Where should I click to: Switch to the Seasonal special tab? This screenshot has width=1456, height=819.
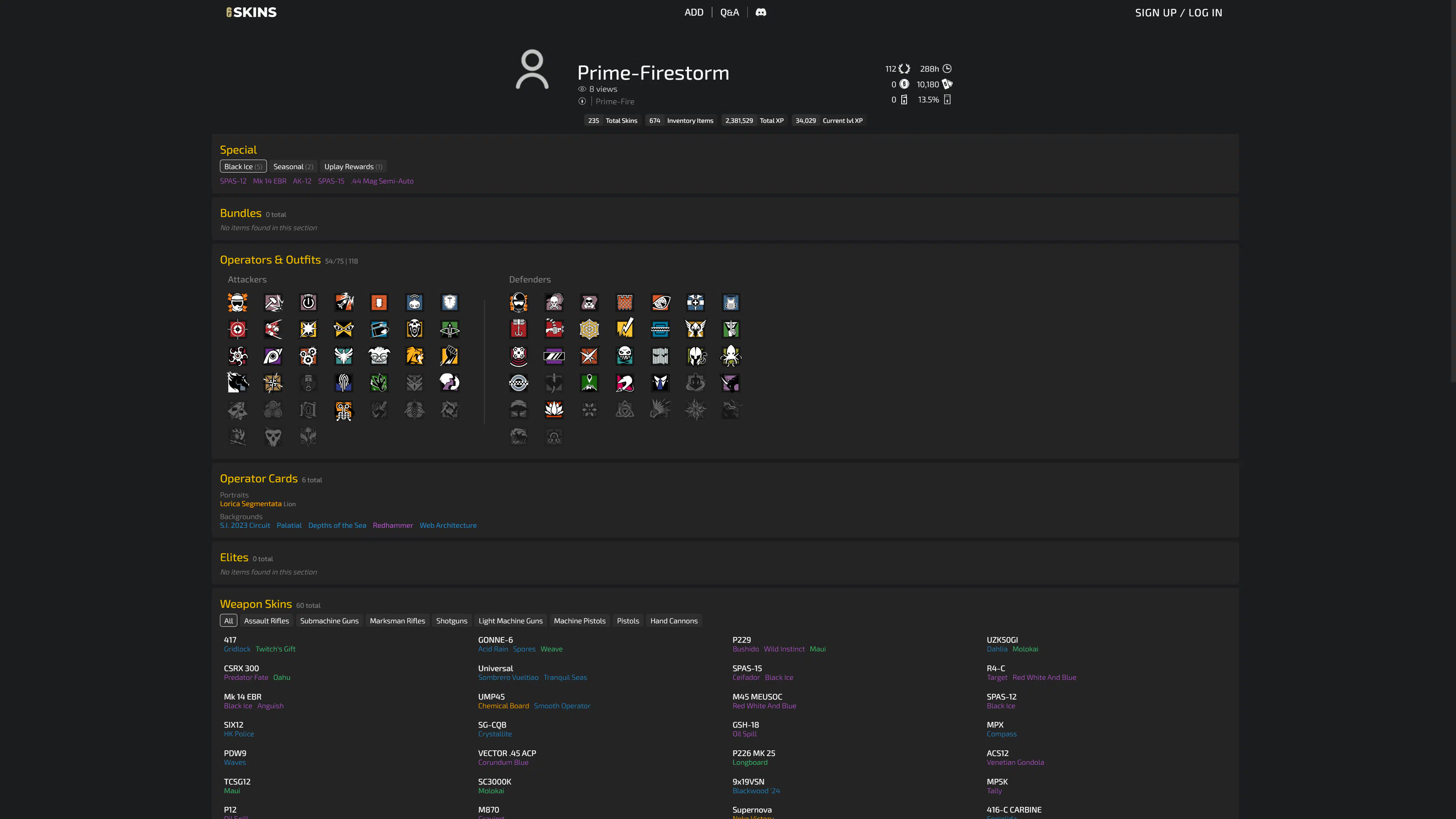[293, 166]
